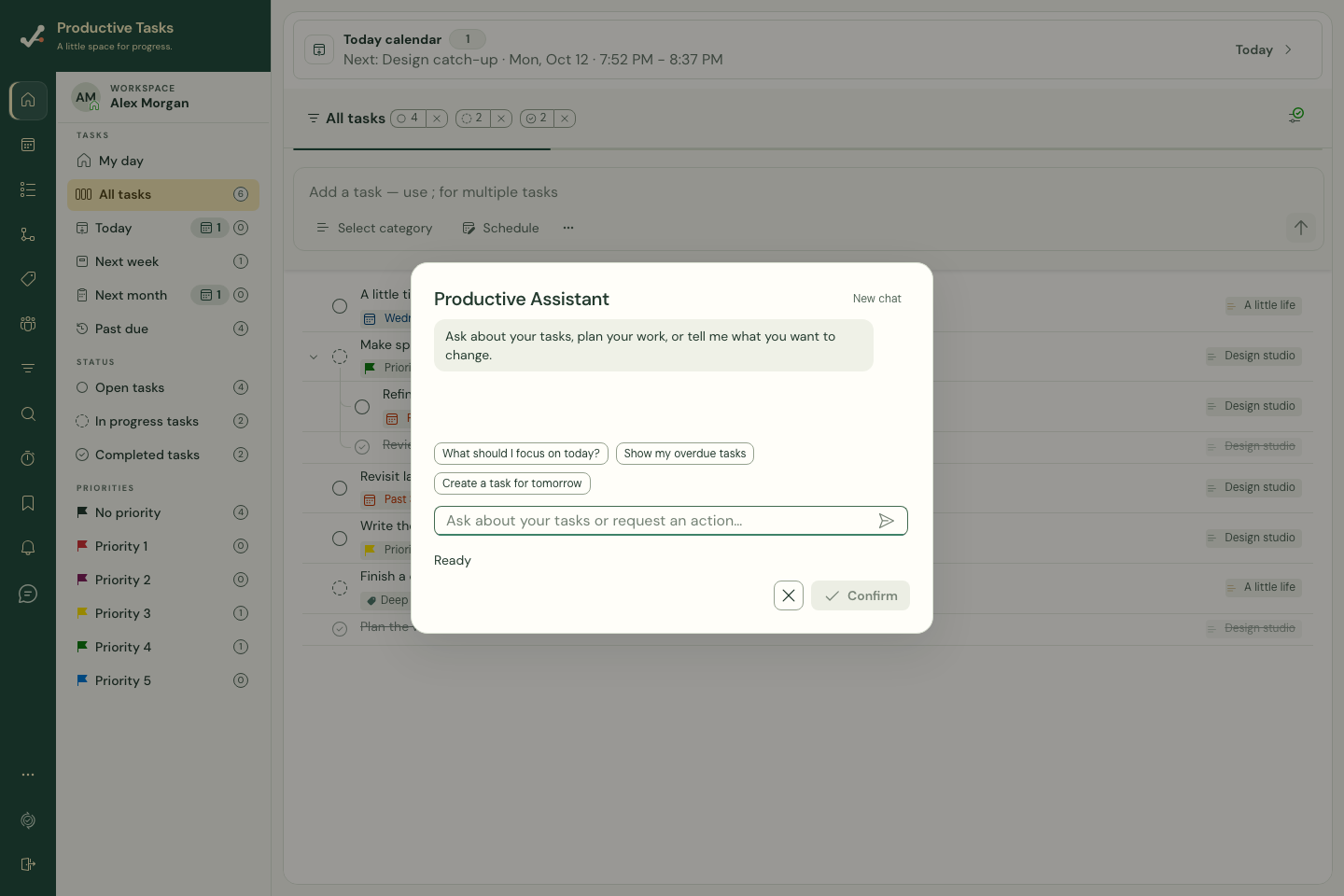Choose 'Create a task for tomorrow' suggestion

tap(511, 483)
